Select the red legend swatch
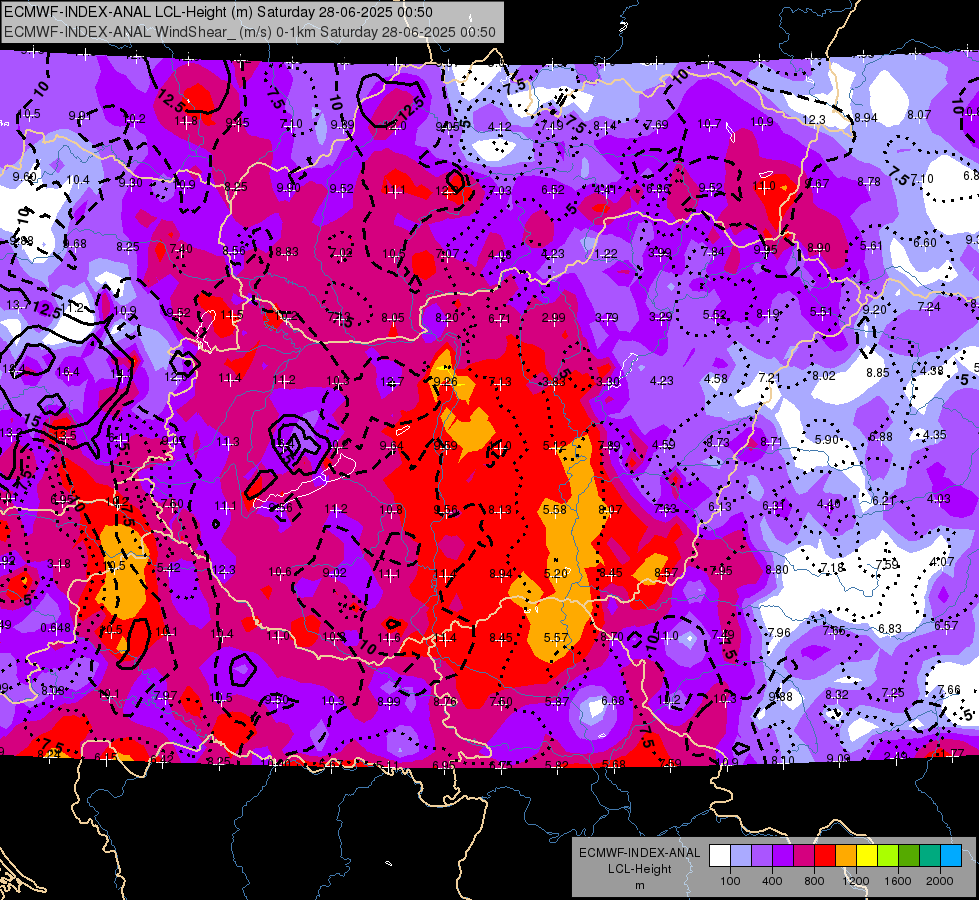 point(825,856)
